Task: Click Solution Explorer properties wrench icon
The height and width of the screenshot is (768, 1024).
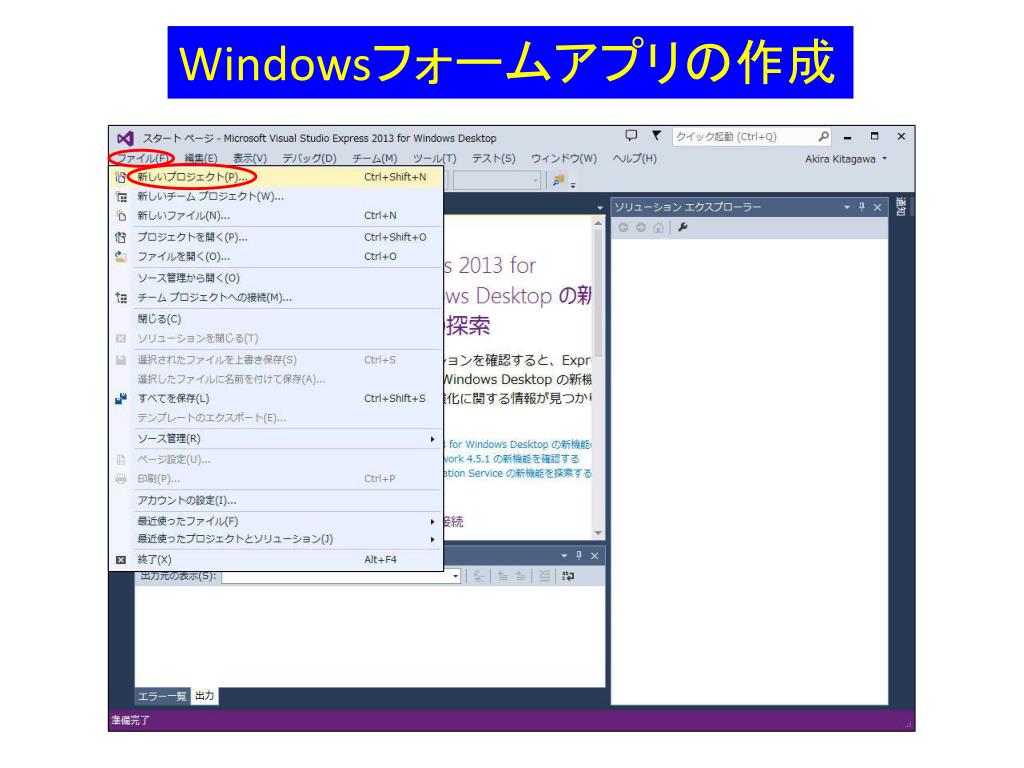Action: (x=683, y=227)
